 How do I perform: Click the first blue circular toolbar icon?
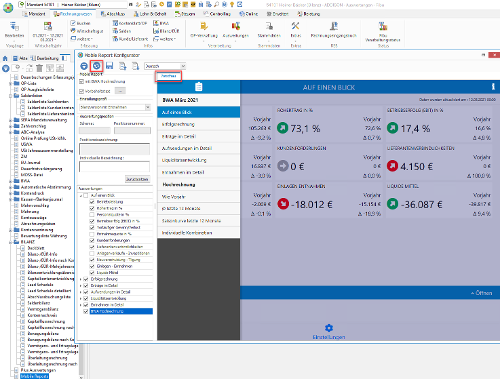[x=84, y=66]
